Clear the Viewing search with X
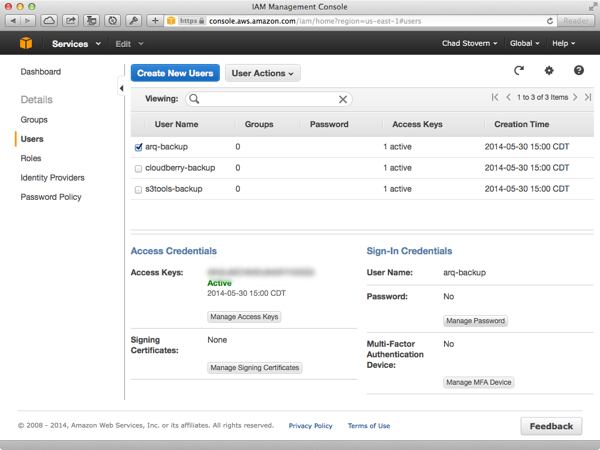This screenshot has width=600, height=450. point(343,99)
